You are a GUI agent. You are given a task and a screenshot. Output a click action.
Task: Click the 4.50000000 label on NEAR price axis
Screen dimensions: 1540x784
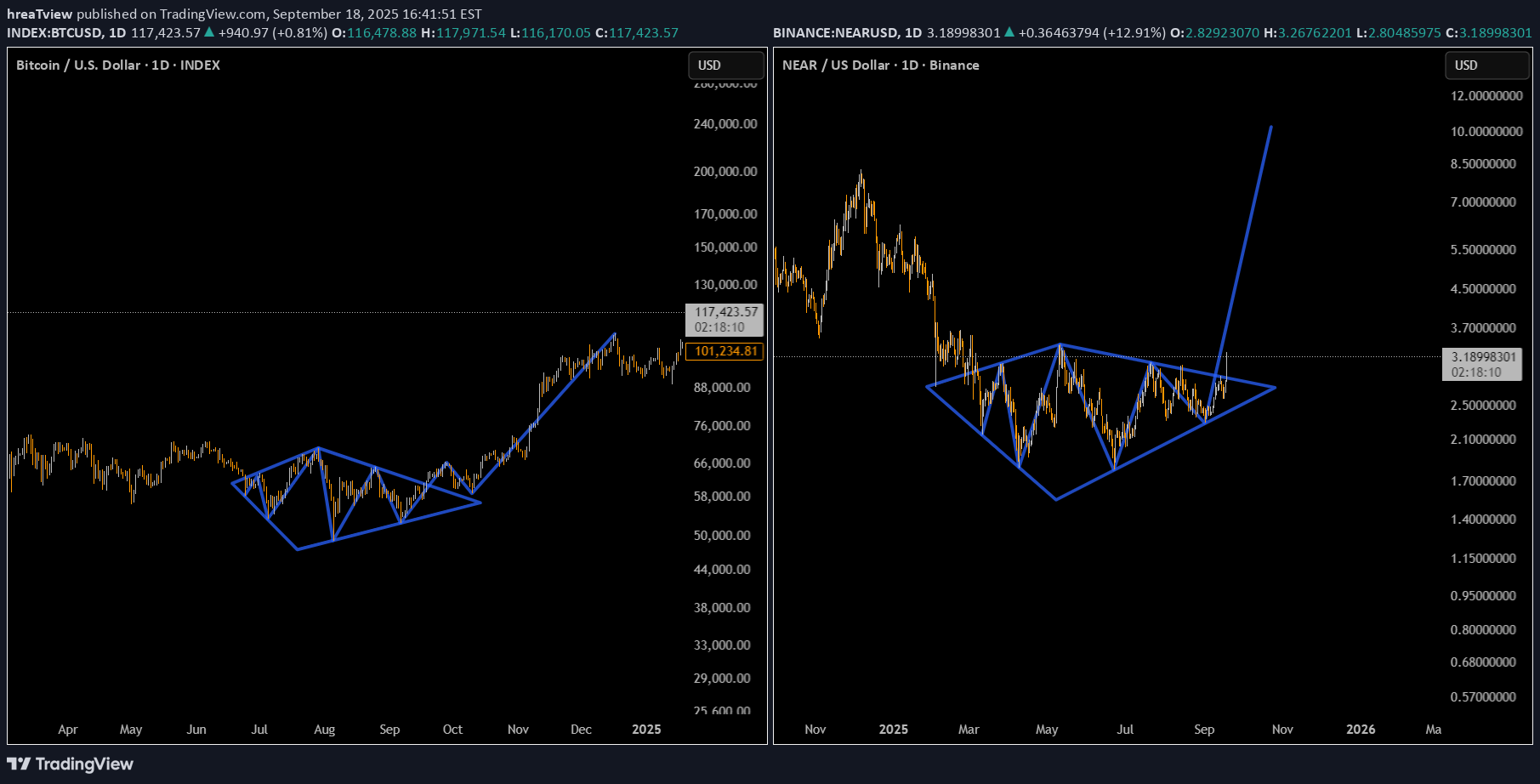[1483, 289]
